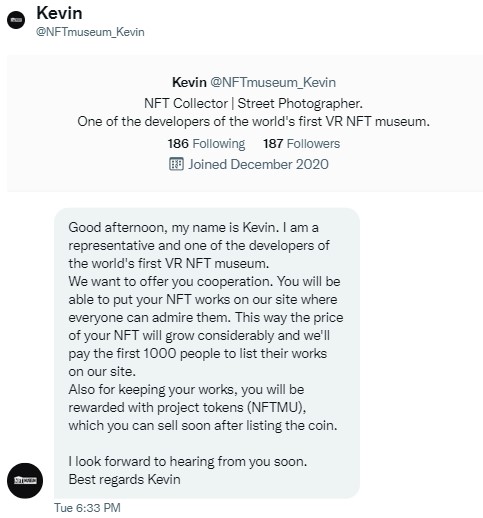Click the "(NFTMU)" token text in the message

coord(277,407)
